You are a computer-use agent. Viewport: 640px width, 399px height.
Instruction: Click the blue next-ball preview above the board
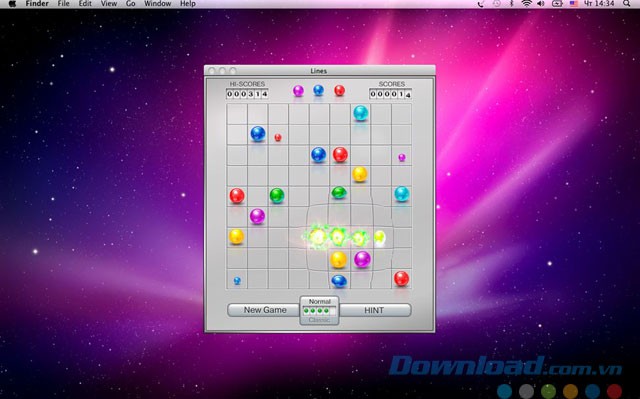pyautogui.click(x=318, y=90)
